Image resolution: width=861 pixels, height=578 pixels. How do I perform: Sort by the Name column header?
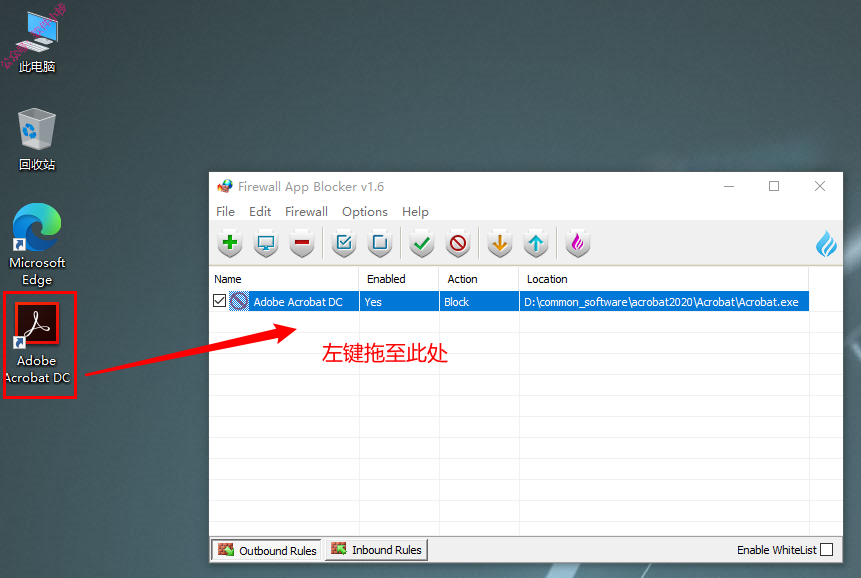tap(284, 279)
